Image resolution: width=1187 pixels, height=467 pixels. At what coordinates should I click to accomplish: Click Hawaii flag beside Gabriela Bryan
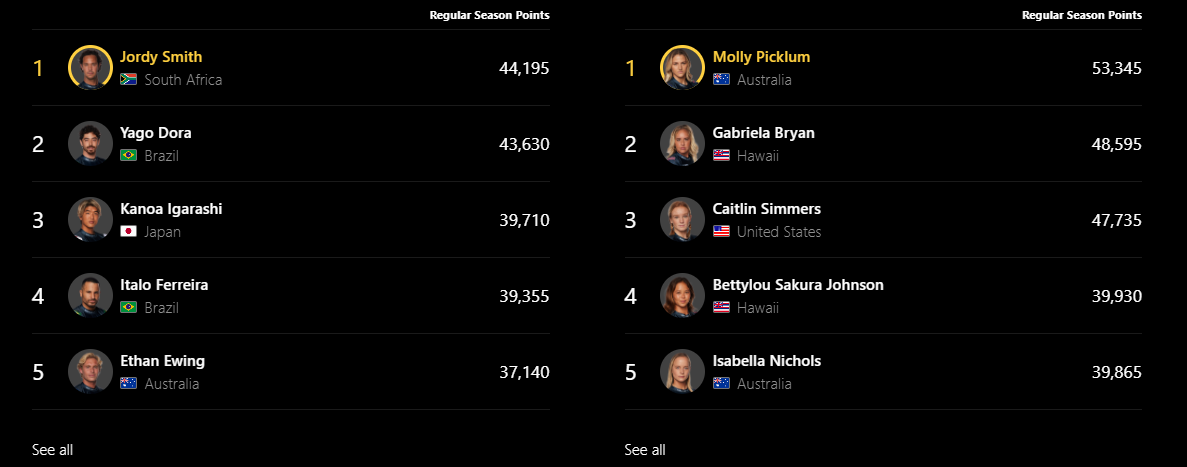point(721,155)
